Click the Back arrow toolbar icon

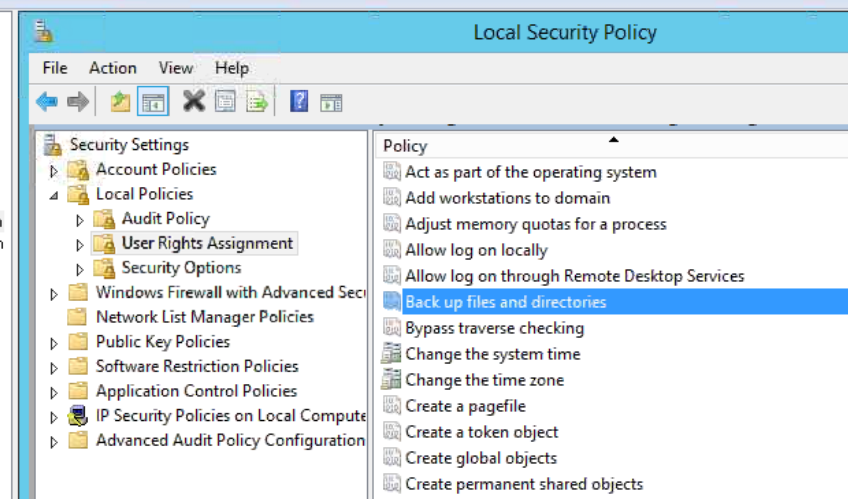(x=47, y=101)
